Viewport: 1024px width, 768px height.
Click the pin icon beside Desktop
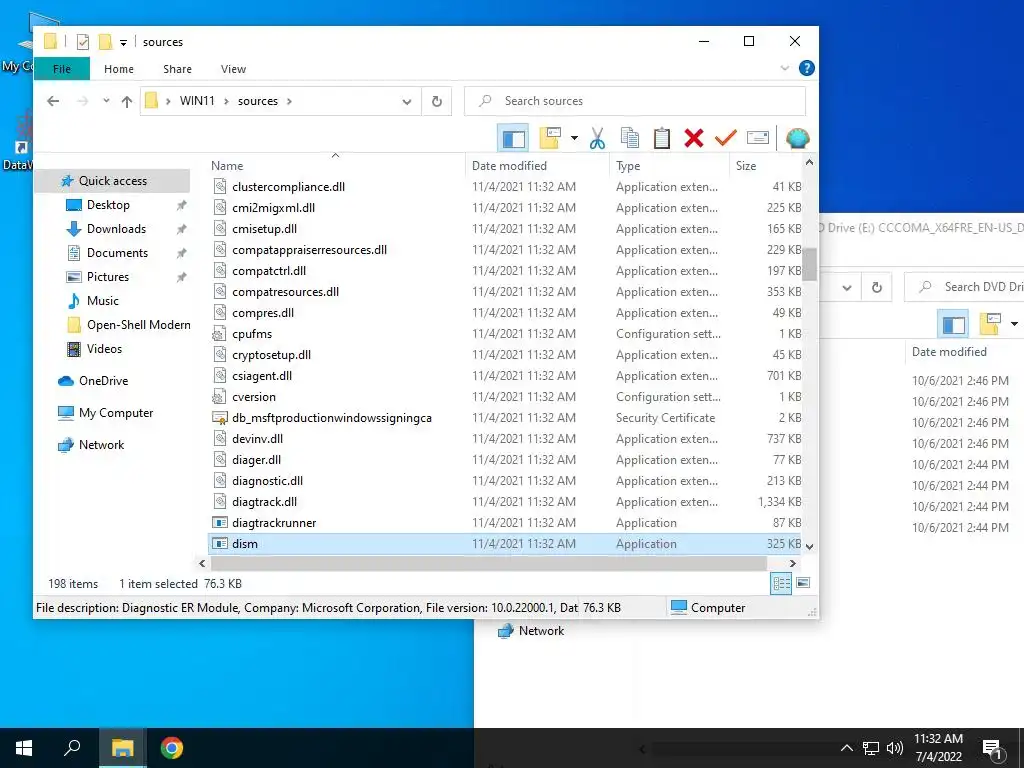[x=182, y=205]
